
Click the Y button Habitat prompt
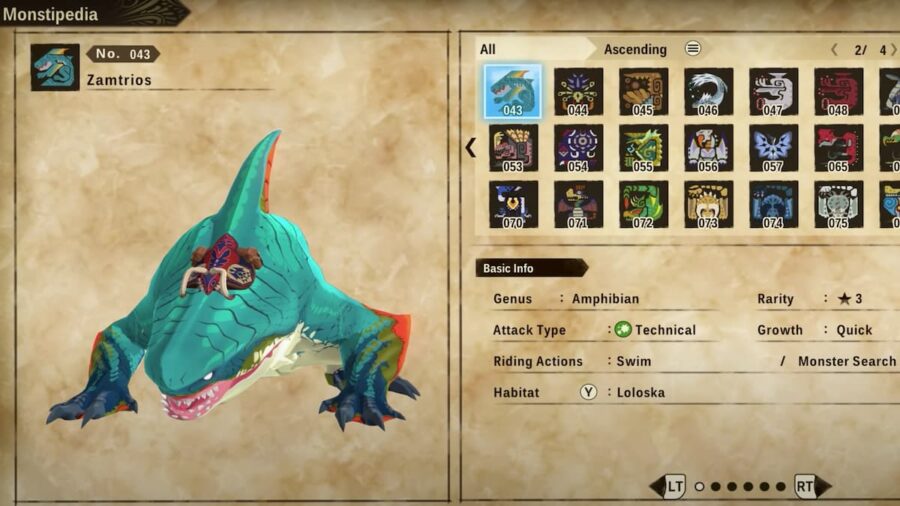tap(588, 392)
